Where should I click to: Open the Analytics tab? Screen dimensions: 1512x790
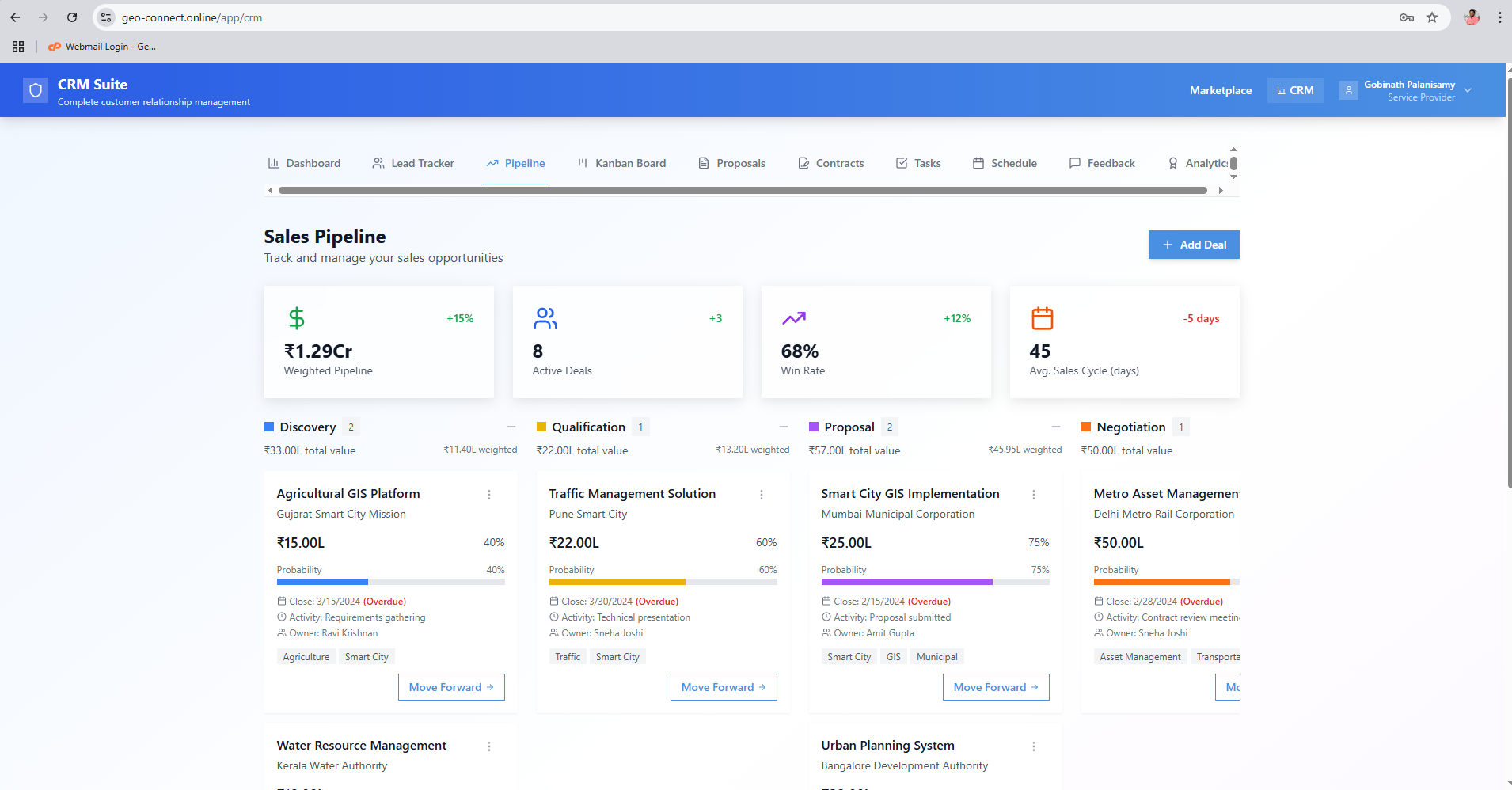coord(1198,163)
